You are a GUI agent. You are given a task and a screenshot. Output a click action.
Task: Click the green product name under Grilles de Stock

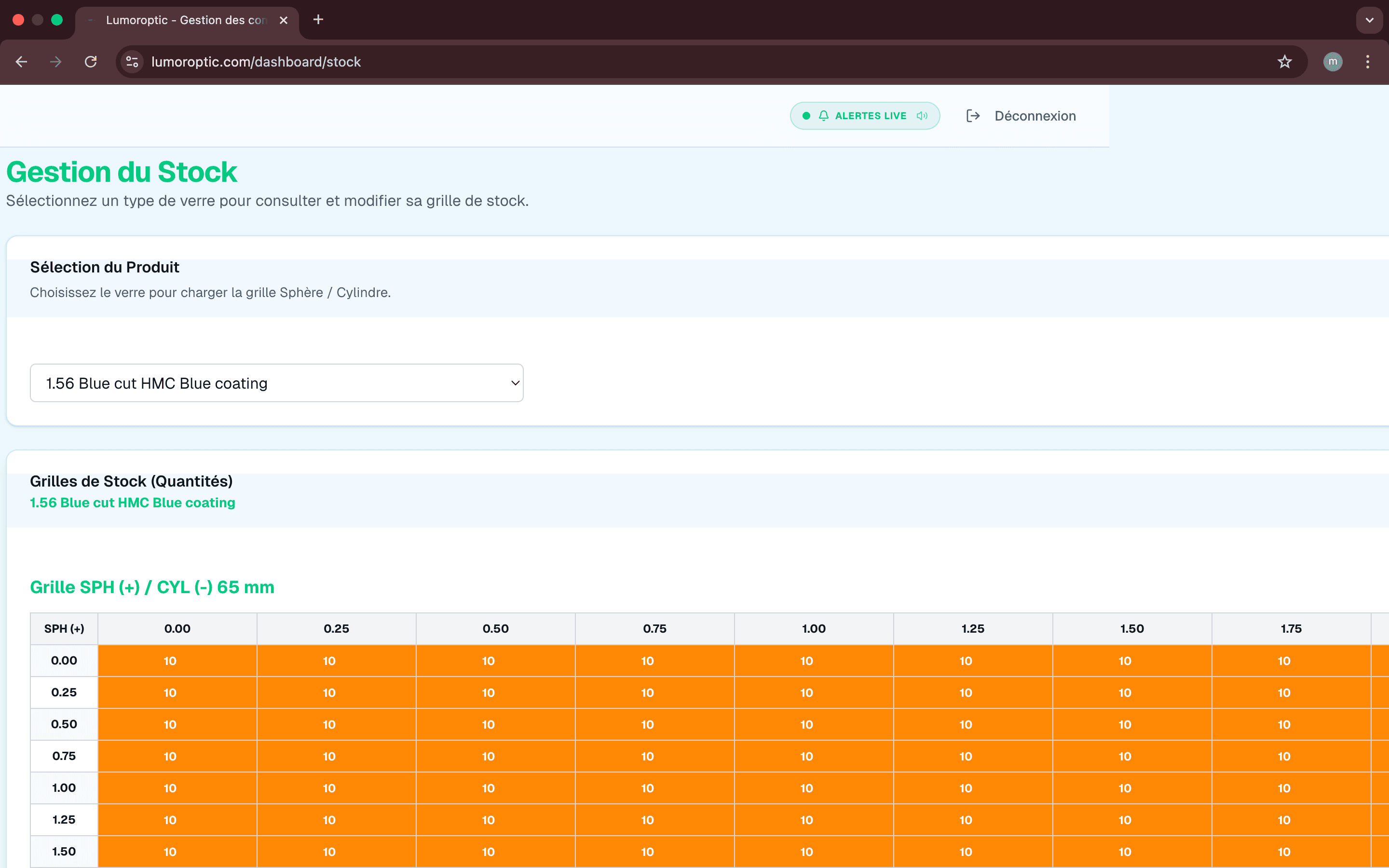coord(133,502)
